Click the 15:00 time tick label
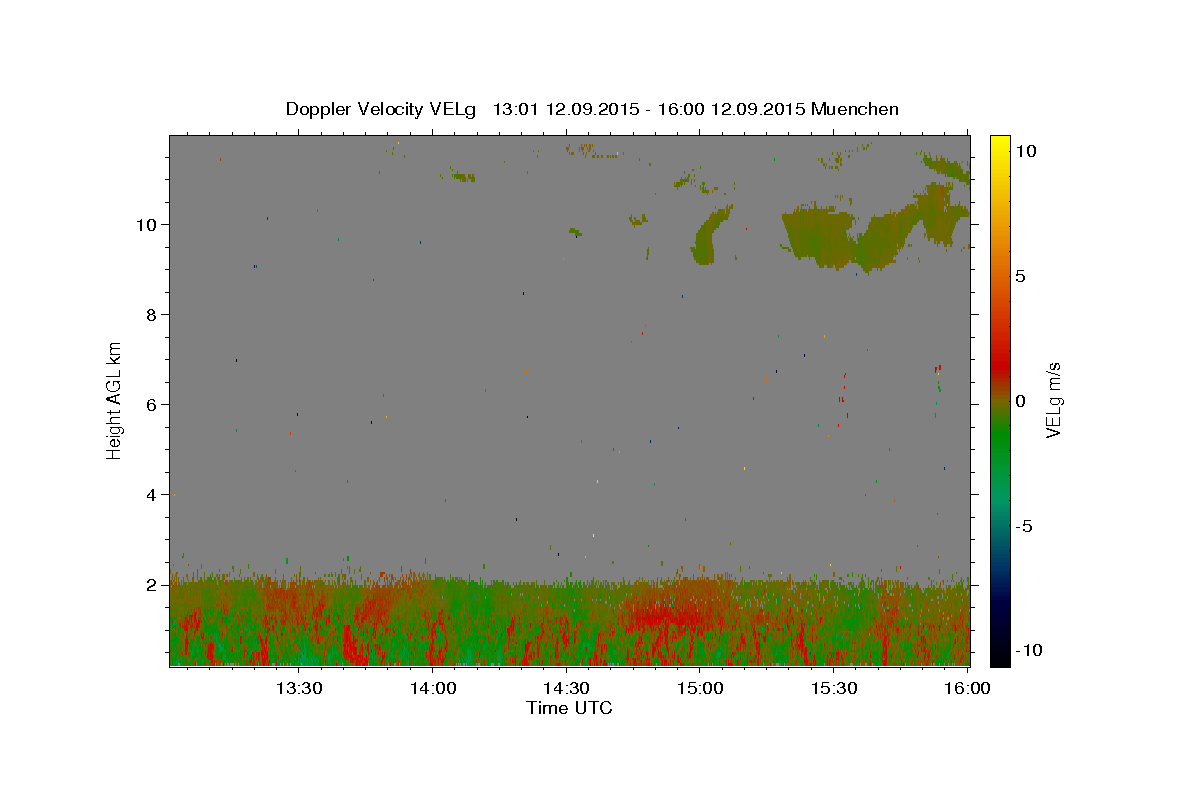The image size is (1200, 800). pos(700,688)
